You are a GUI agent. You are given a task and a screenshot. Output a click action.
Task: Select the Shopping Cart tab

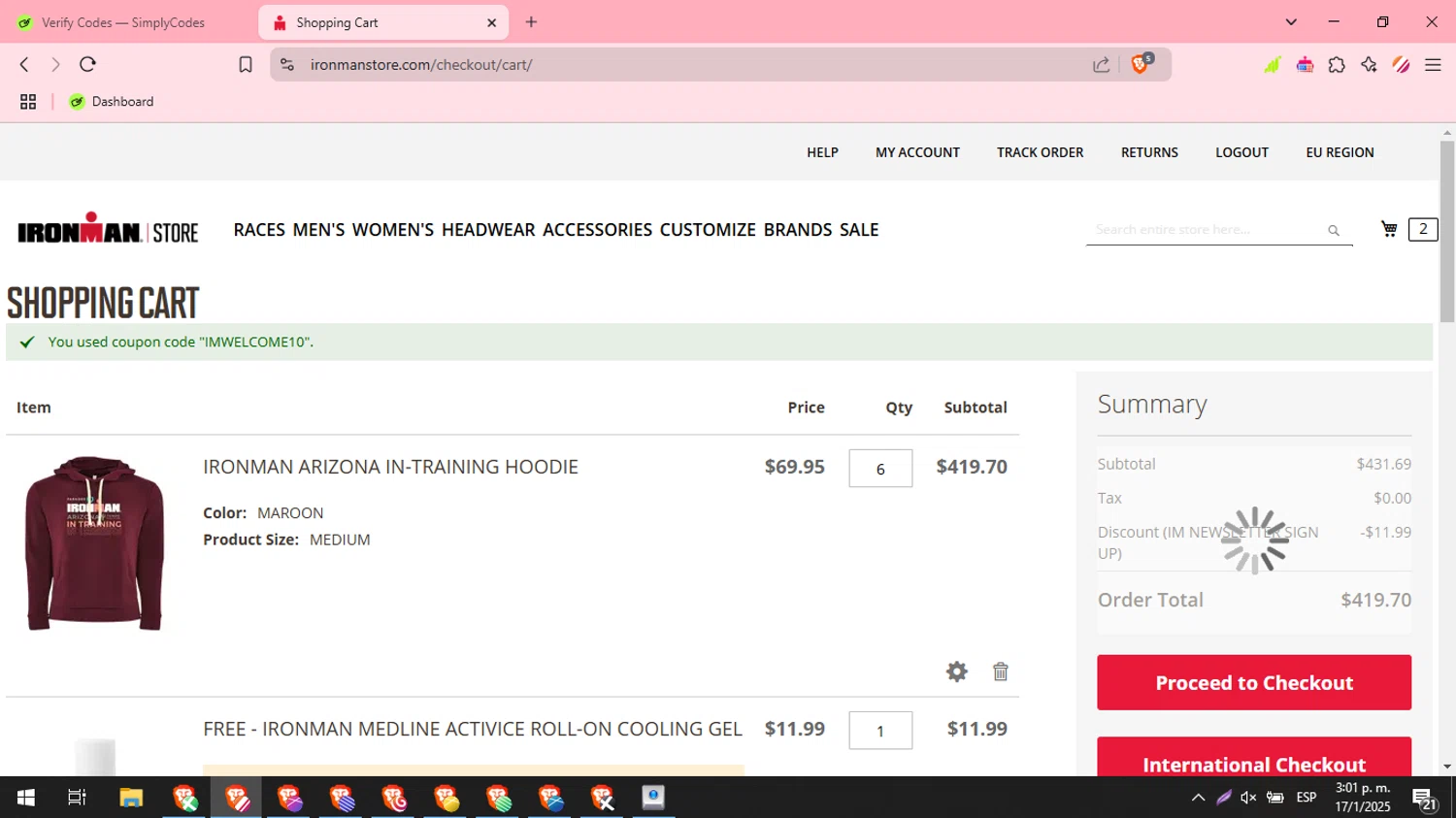[384, 22]
